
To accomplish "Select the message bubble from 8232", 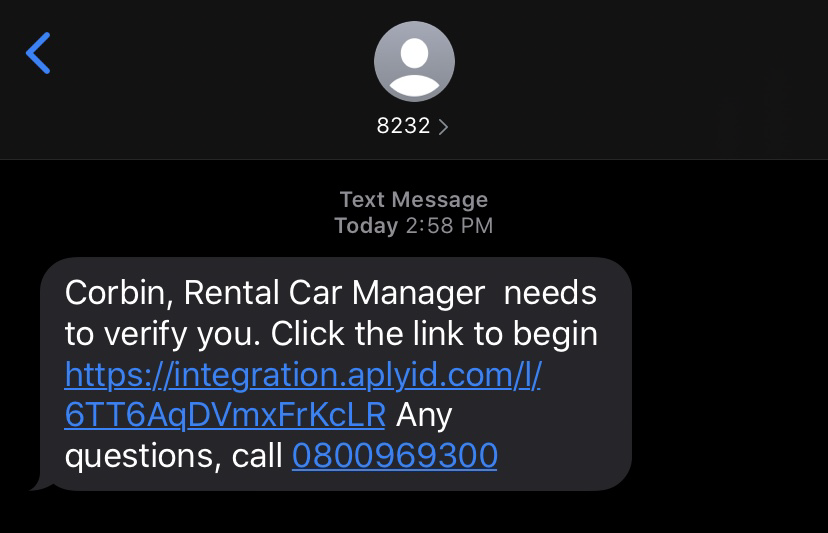I will pos(336,374).
